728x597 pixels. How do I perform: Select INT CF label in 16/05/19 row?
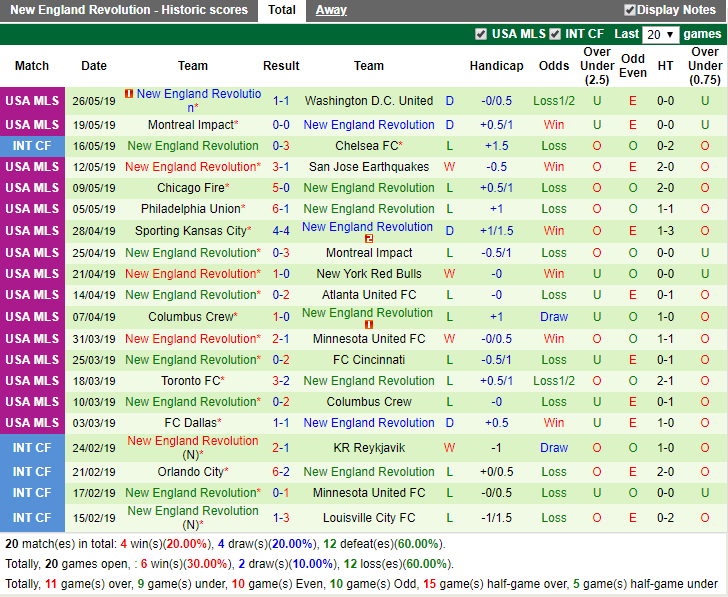[32, 146]
